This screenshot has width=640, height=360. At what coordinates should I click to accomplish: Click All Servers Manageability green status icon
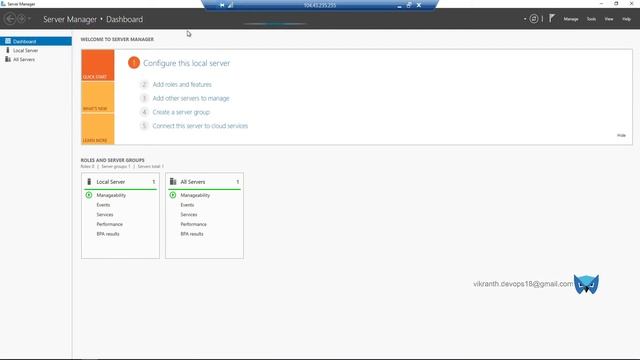click(173, 195)
